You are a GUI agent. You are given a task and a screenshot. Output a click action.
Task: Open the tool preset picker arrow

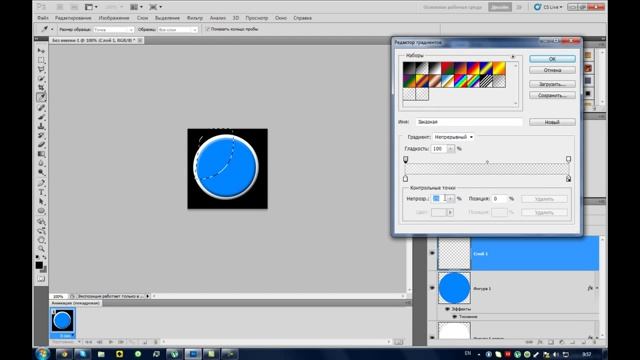52,29
